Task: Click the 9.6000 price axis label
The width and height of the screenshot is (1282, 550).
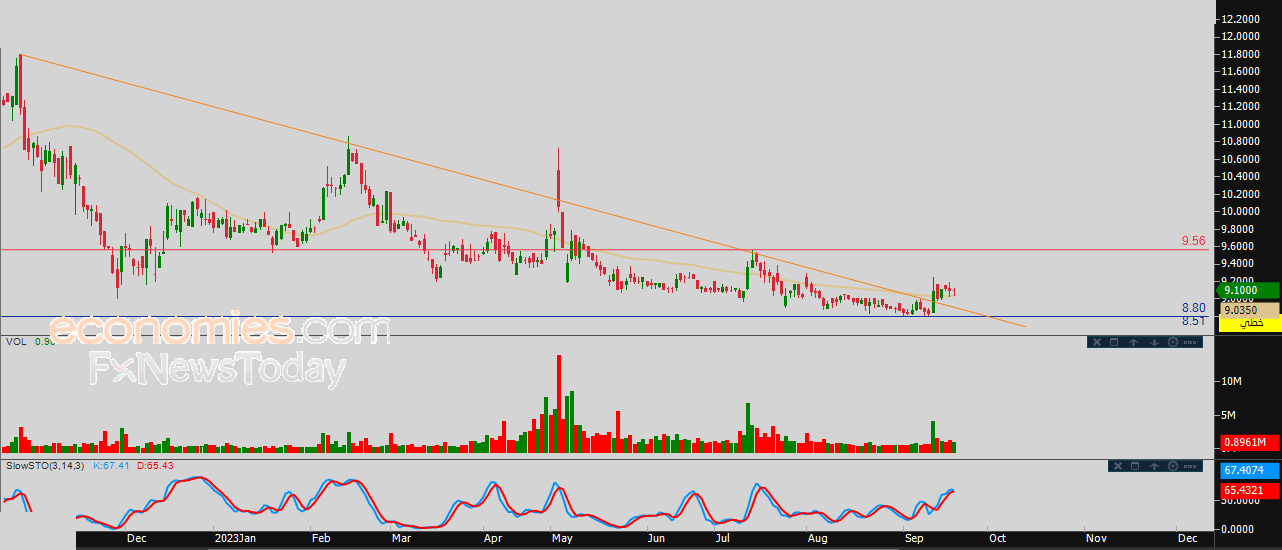Action: [x=1240, y=246]
